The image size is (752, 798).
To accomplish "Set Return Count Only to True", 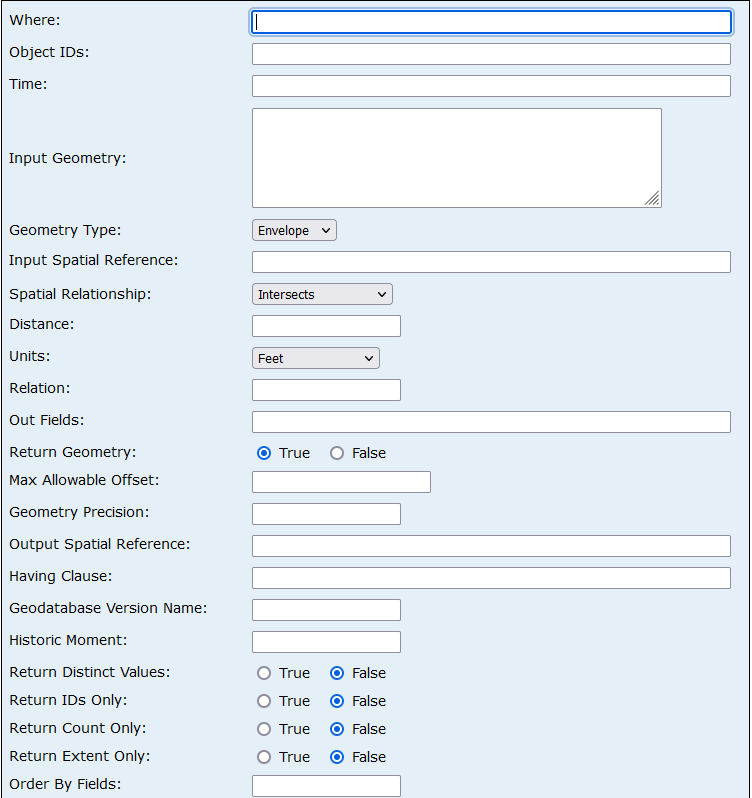I will (264, 729).
